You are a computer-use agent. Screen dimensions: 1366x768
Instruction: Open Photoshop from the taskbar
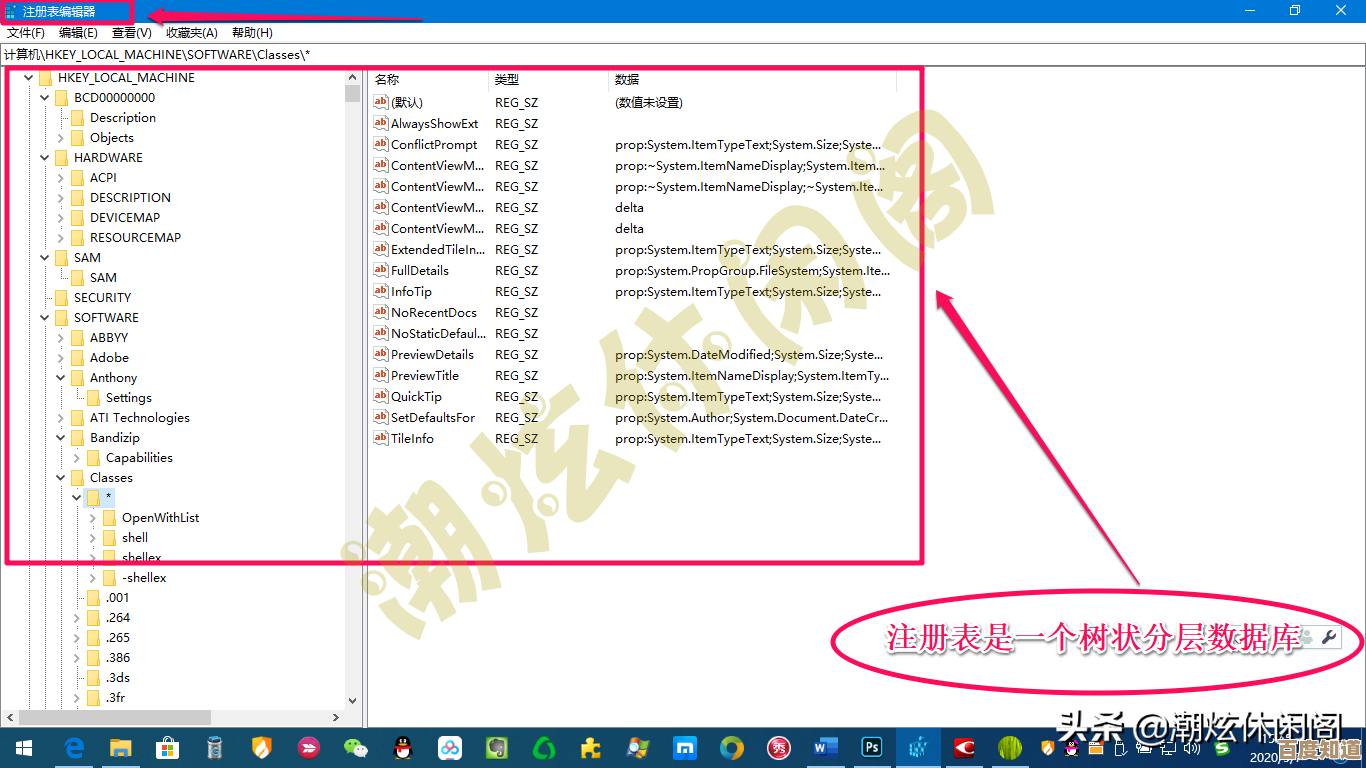pyautogui.click(x=871, y=747)
